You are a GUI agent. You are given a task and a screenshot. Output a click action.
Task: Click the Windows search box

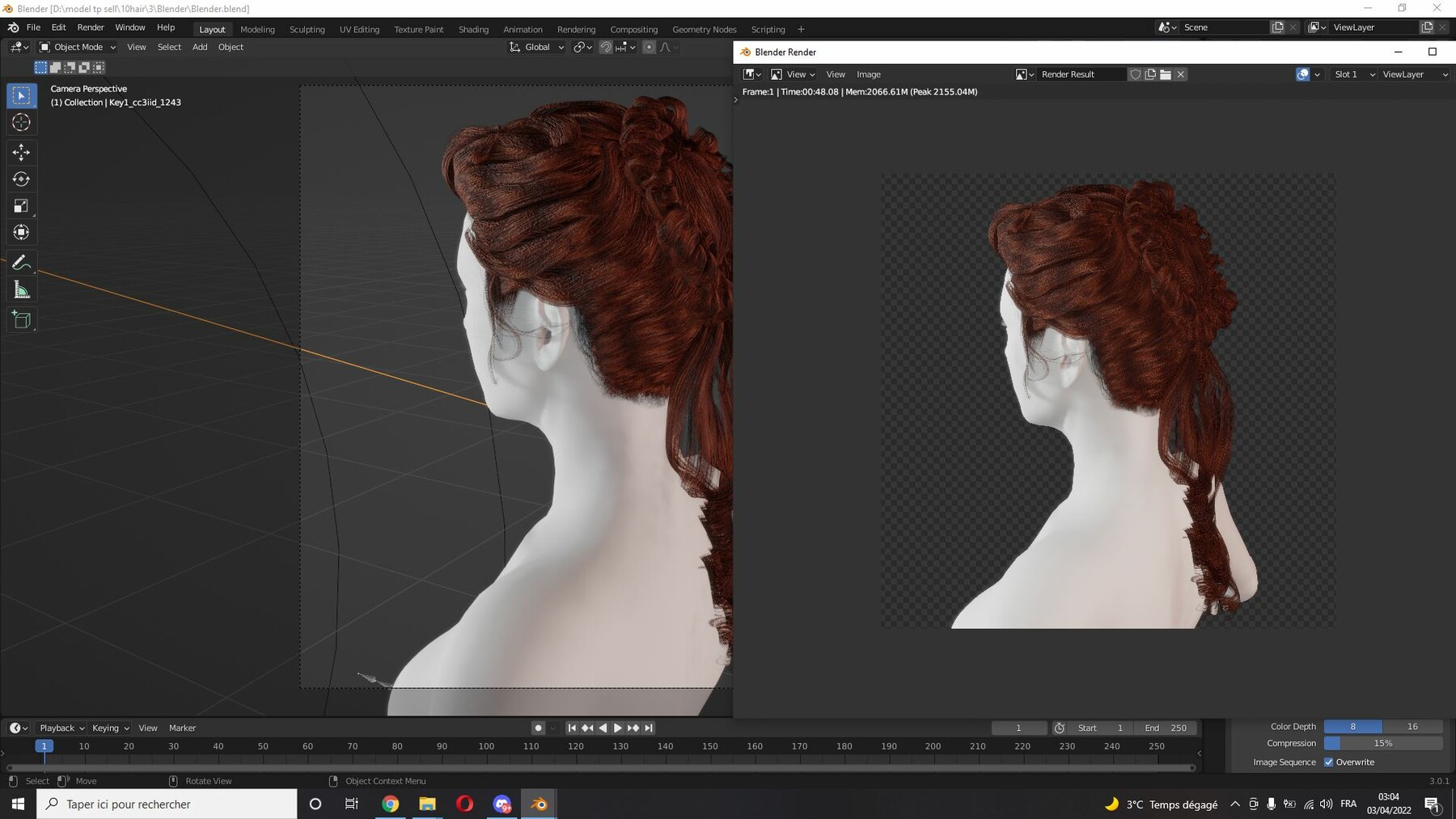167,804
